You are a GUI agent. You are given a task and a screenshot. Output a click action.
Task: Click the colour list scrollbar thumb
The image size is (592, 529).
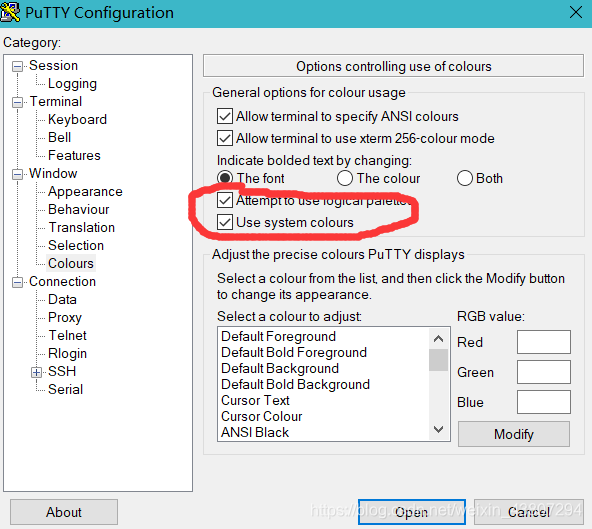point(438,360)
